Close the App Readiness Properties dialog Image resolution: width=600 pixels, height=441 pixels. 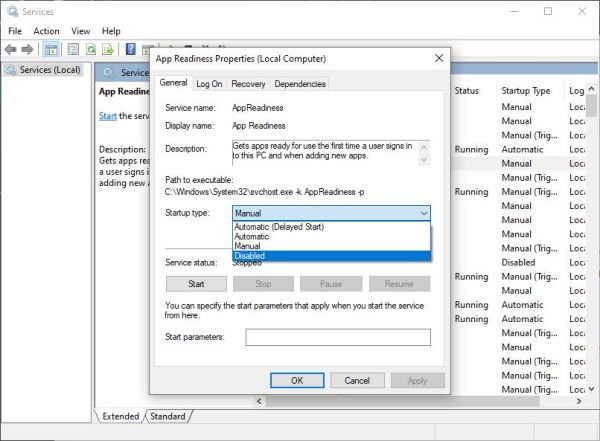coord(439,58)
